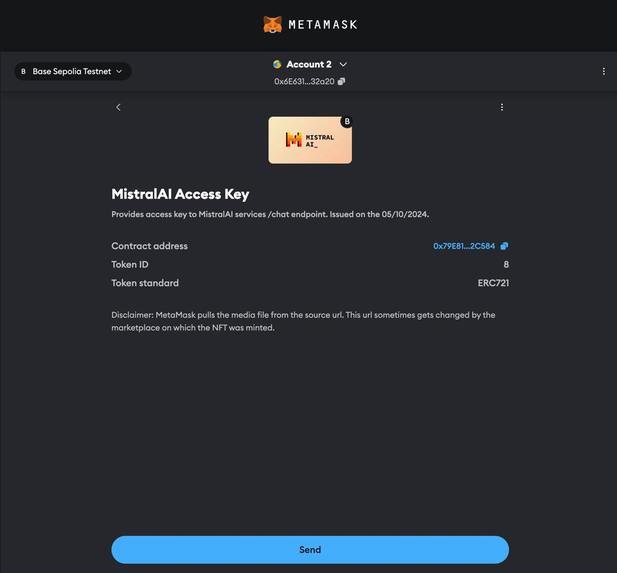This screenshot has height=573, width=617.
Task: Click the Send button
Action: click(310, 549)
